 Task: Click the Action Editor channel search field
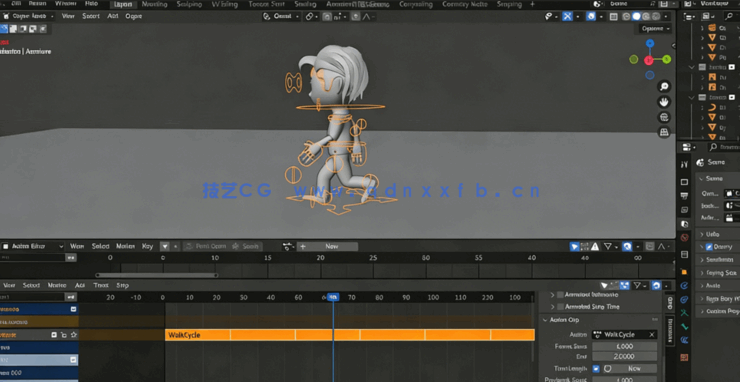coord(33,258)
